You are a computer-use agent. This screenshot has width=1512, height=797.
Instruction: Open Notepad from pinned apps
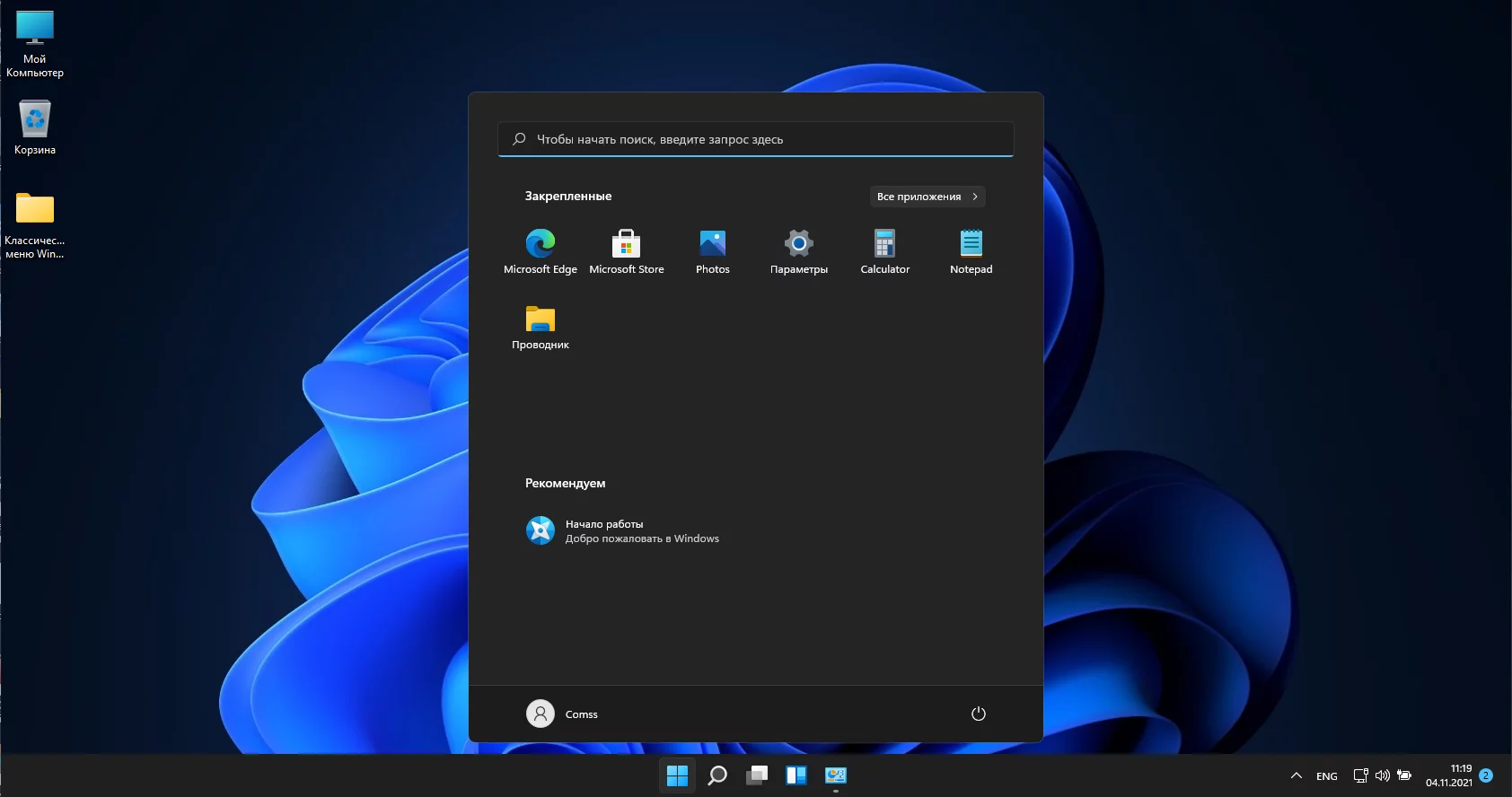[x=971, y=250]
